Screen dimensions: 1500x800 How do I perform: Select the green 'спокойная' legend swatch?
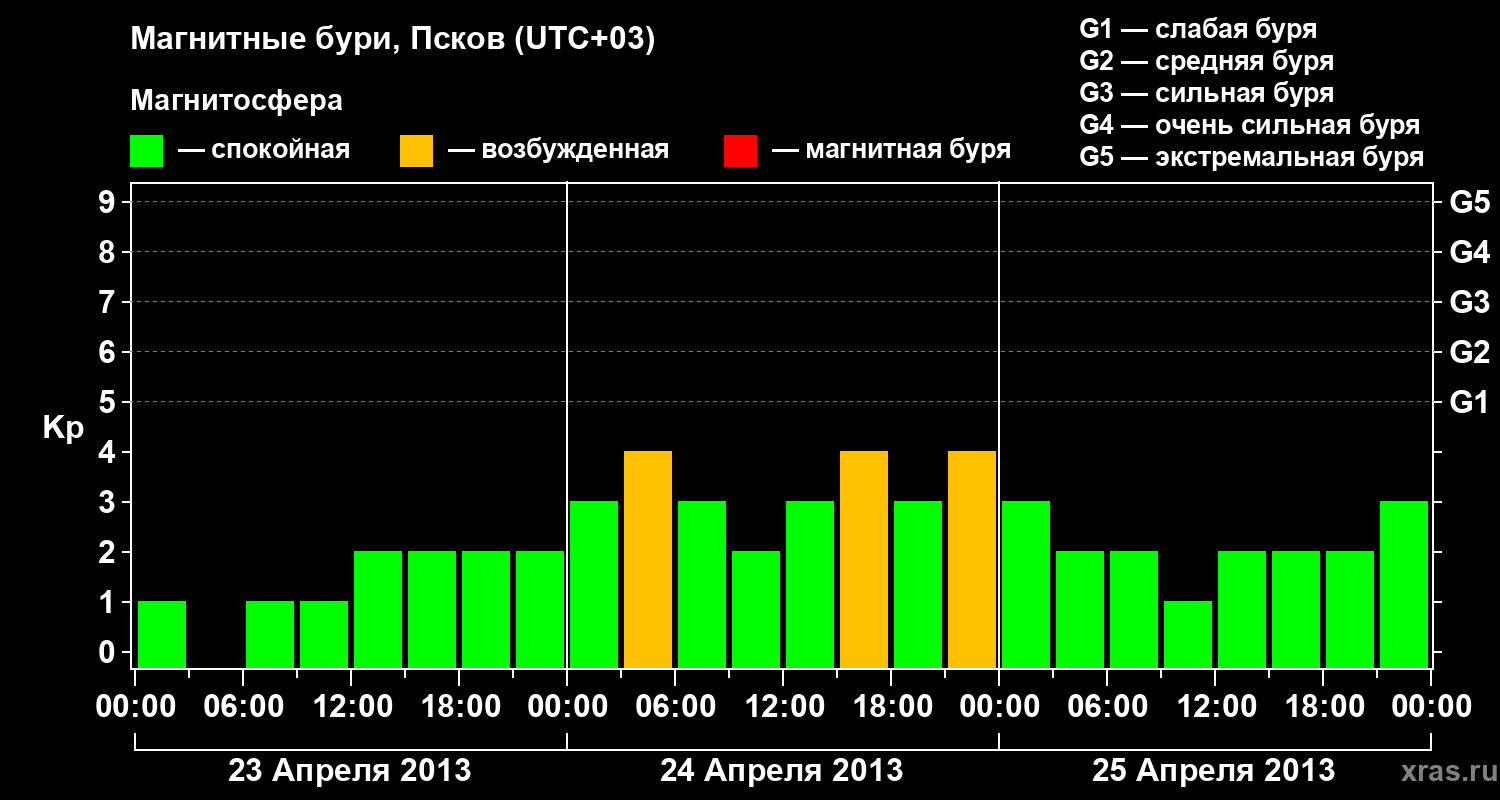[147, 151]
